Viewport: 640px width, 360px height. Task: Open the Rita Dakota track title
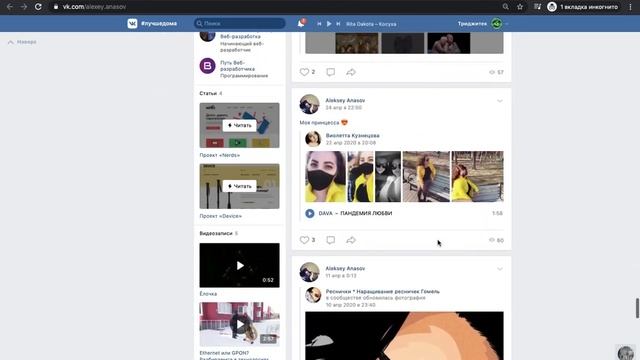pyautogui.click(x=371, y=24)
